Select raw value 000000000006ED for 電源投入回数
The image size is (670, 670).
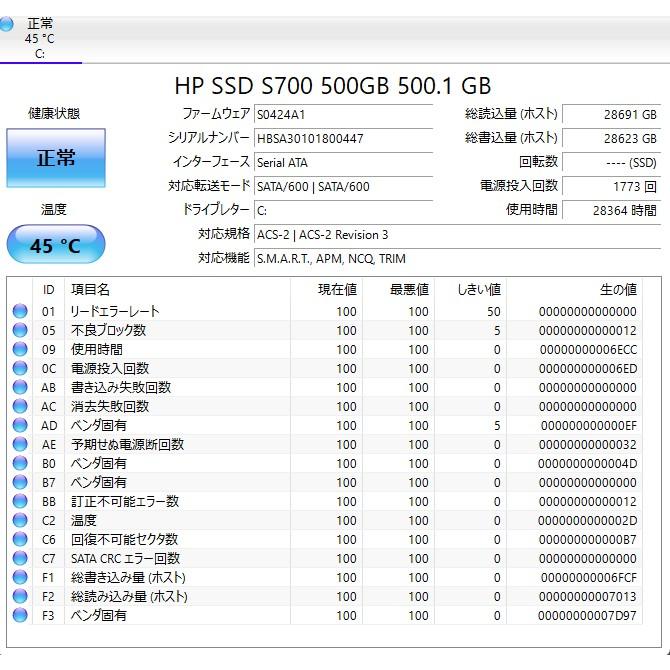[588, 368]
